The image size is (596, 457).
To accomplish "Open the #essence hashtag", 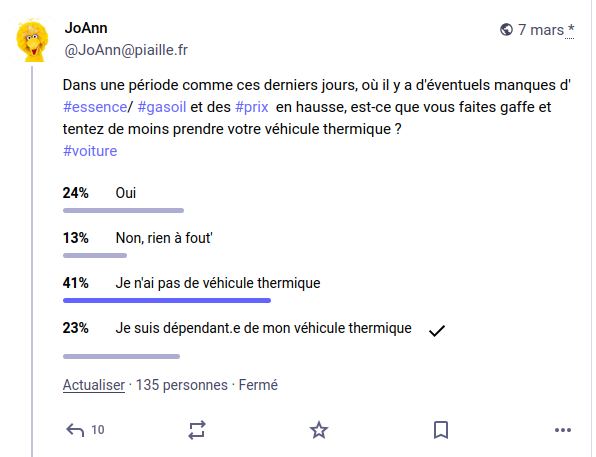I will point(95,107).
